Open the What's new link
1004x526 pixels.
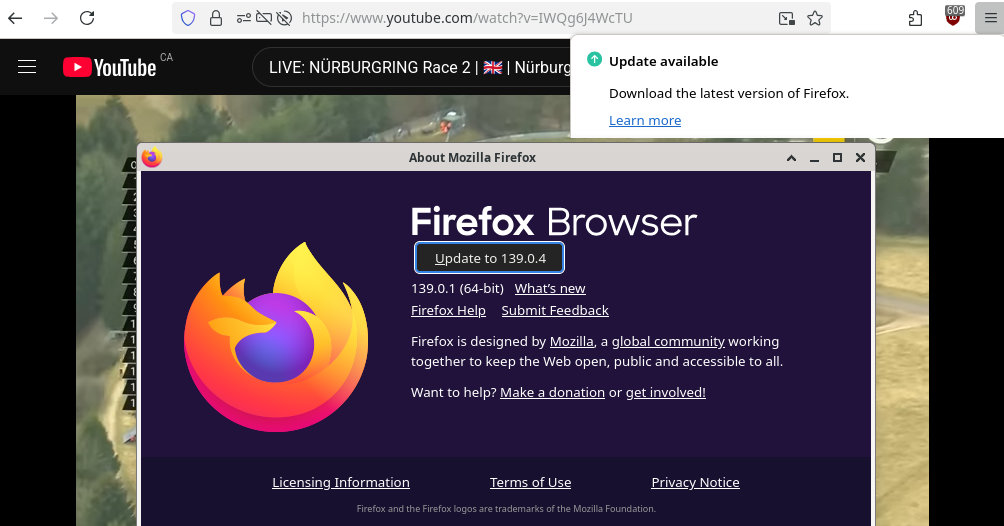point(550,288)
